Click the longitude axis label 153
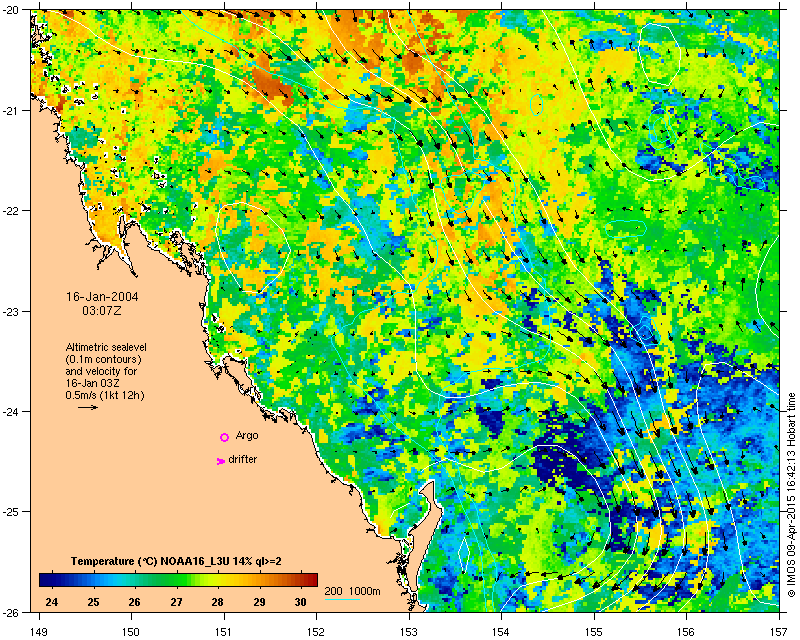This screenshot has height=640, width=800. coord(409,631)
